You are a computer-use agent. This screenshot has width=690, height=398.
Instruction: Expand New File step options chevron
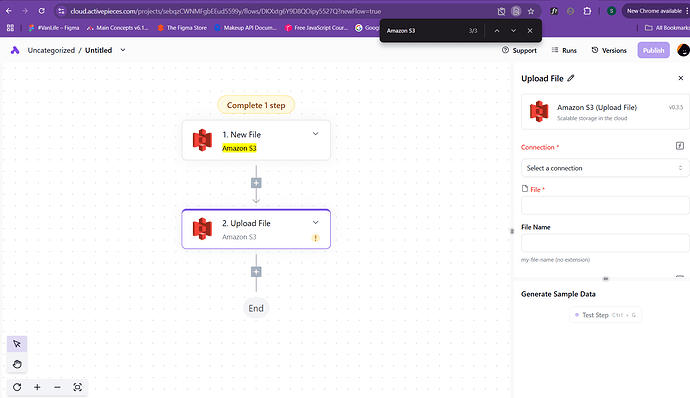pos(316,134)
